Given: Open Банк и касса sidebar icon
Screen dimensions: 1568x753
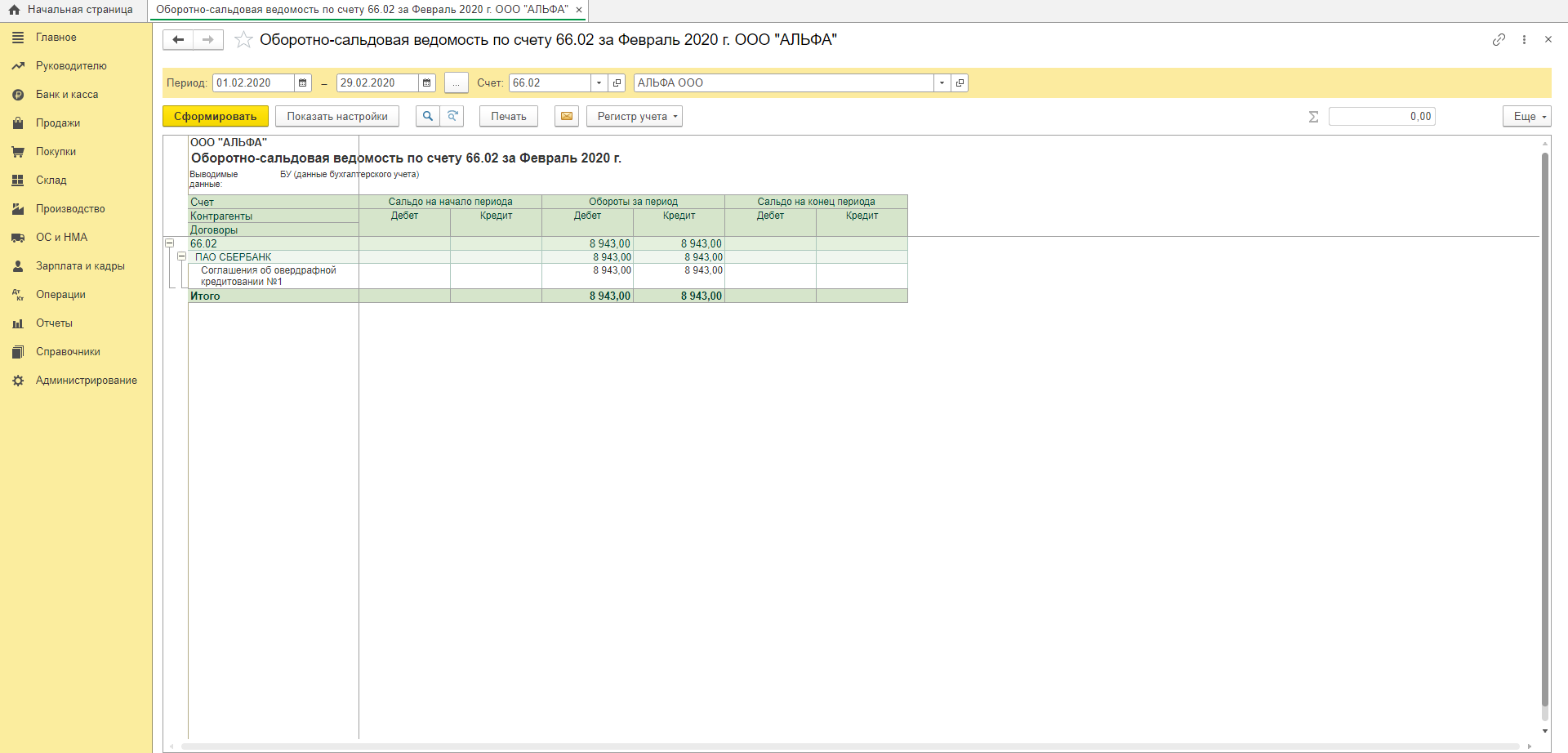Looking at the screenshot, I should click(18, 95).
